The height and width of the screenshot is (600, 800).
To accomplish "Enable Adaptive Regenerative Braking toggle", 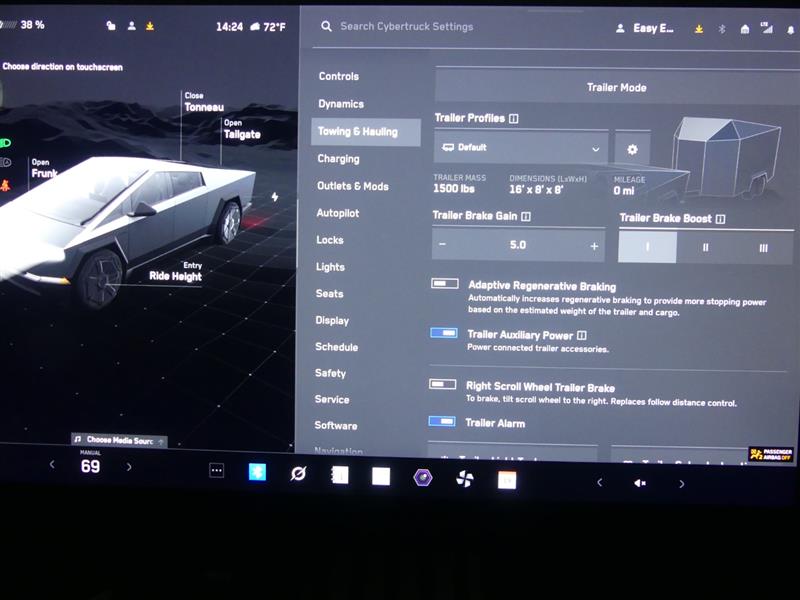I will (444, 283).
